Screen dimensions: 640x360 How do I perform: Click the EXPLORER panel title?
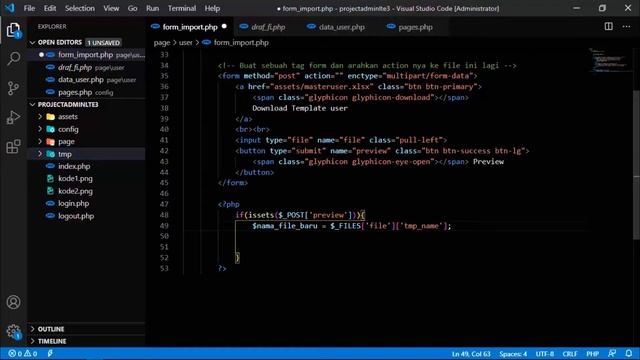pos(52,27)
